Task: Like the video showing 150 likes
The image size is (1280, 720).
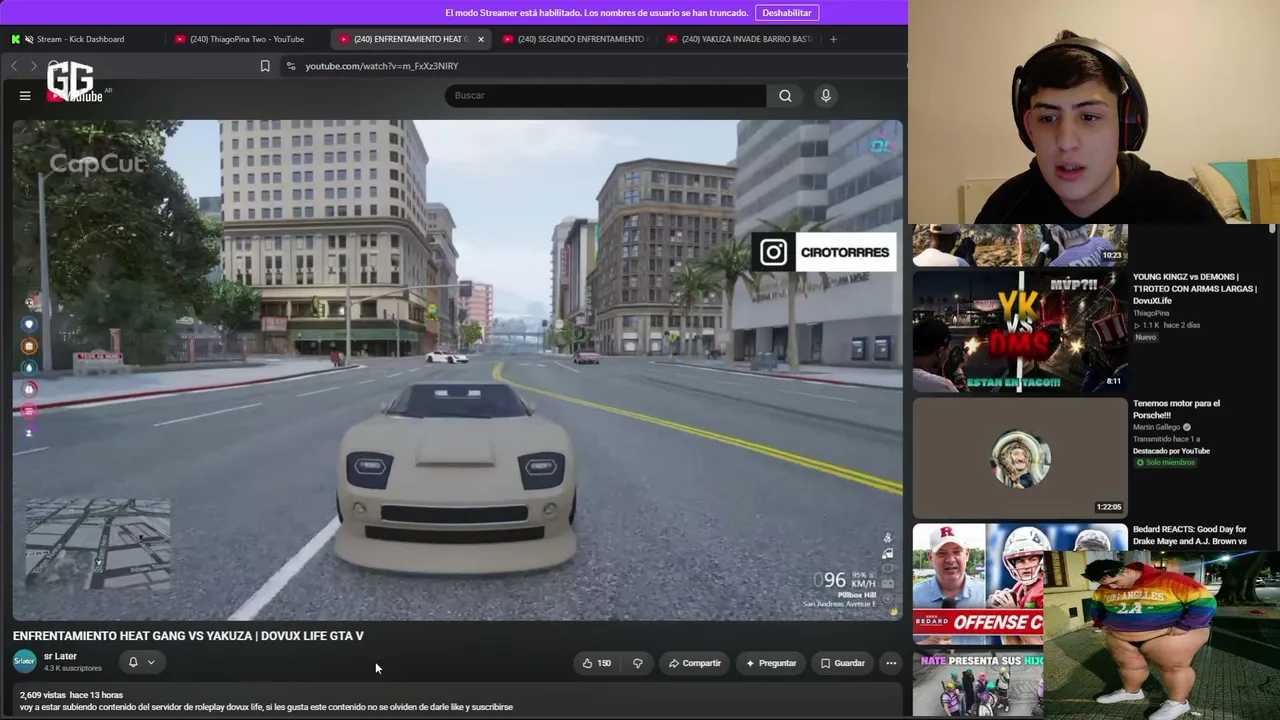Action: coord(597,663)
